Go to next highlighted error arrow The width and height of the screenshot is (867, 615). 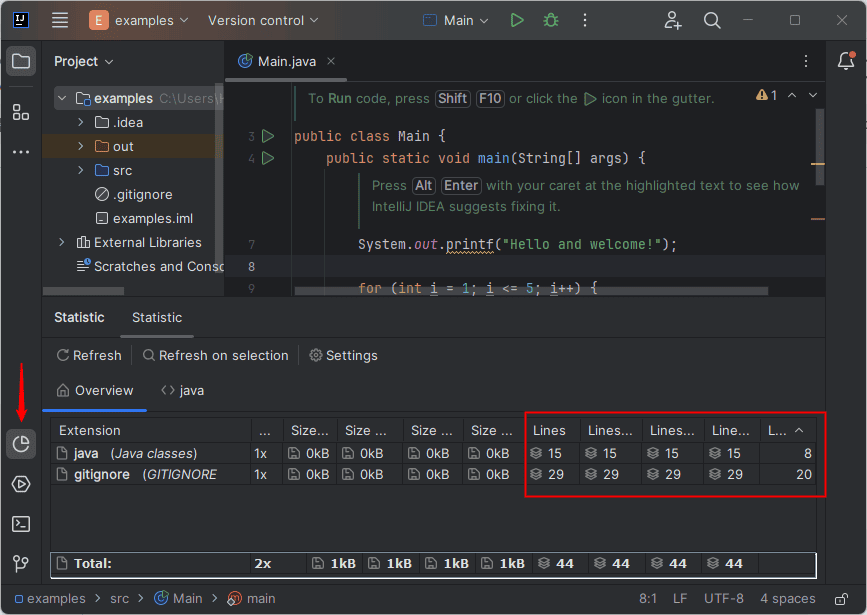coord(813,95)
